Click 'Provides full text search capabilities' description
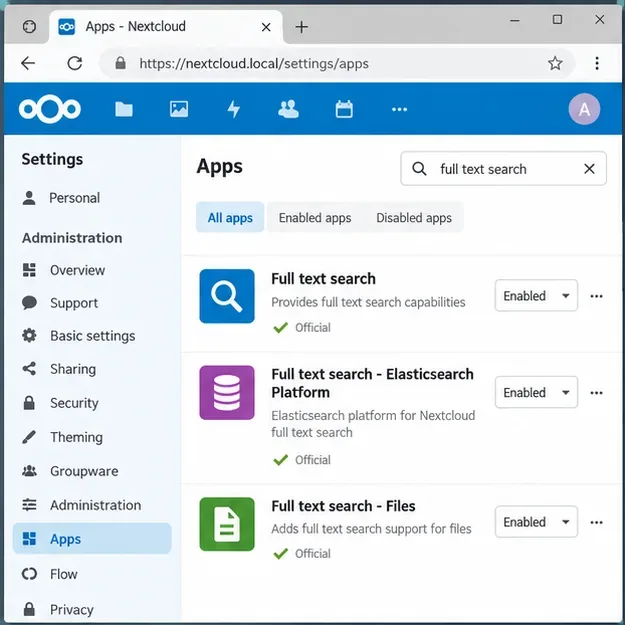 [368, 302]
